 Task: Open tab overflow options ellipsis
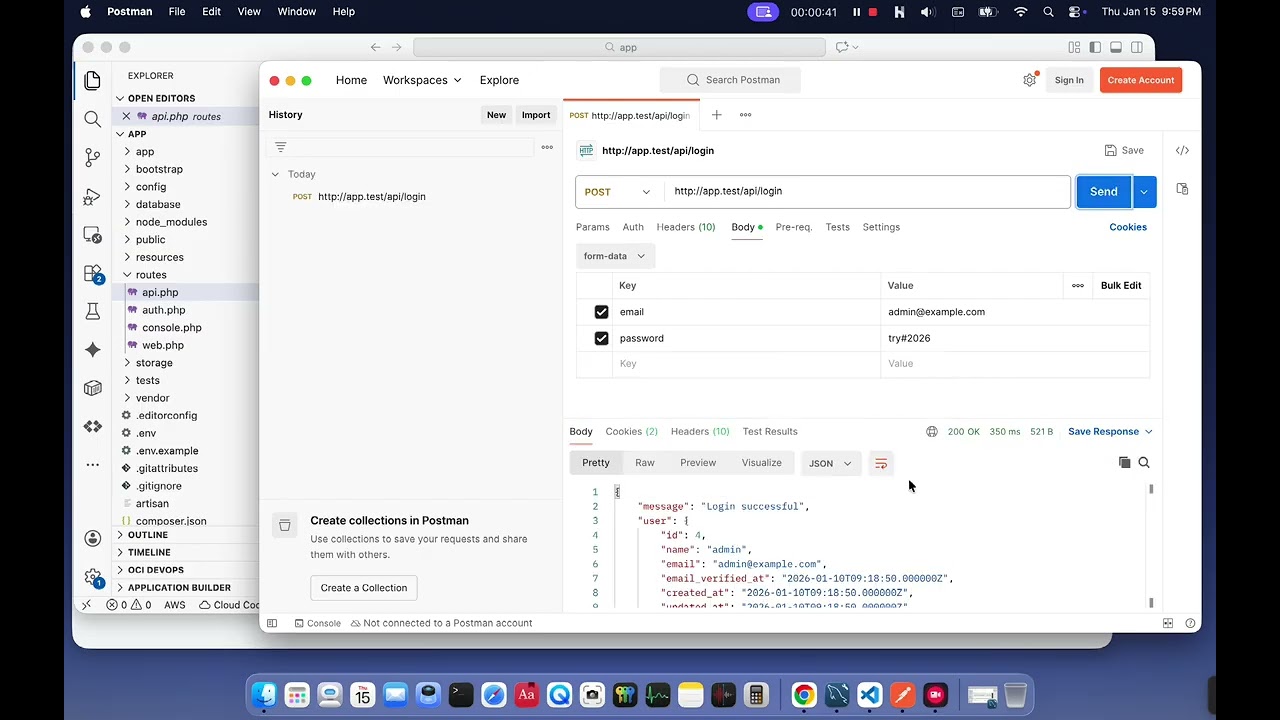click(x=745, y=115)
